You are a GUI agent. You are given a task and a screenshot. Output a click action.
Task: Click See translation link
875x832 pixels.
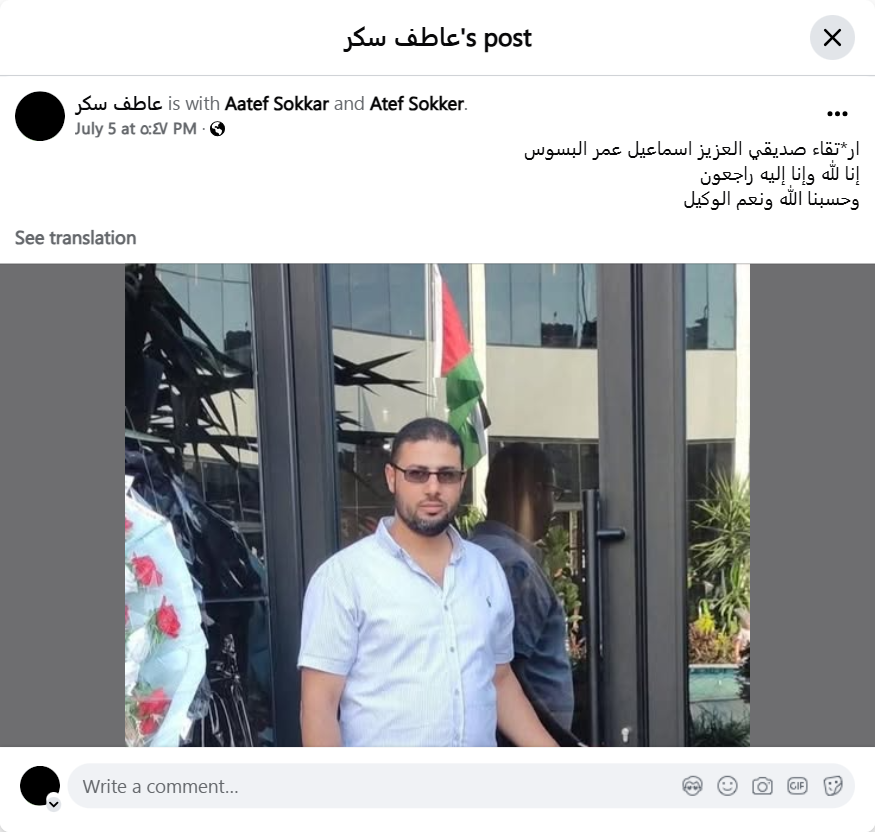point(75,238)
